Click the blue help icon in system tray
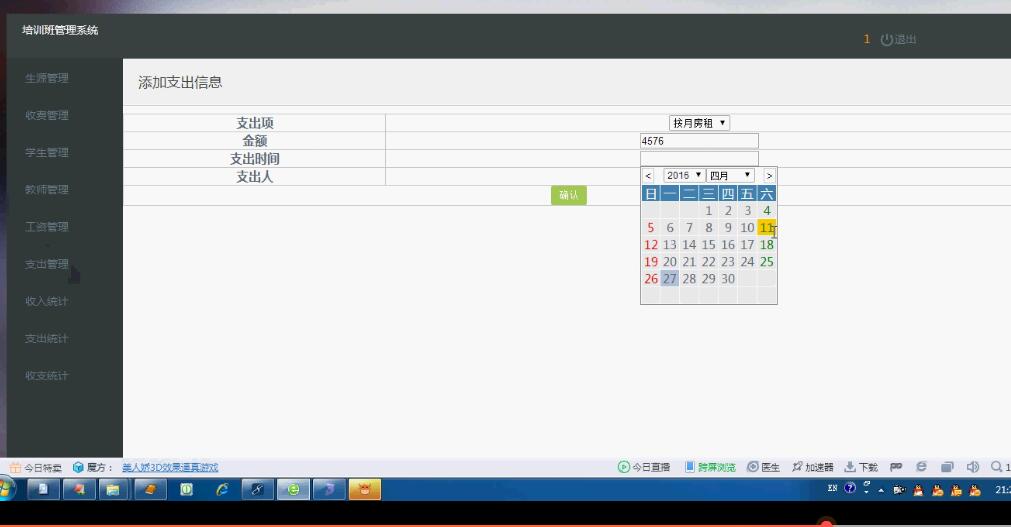Screen dimensions: 1011x527 point(850,488)
